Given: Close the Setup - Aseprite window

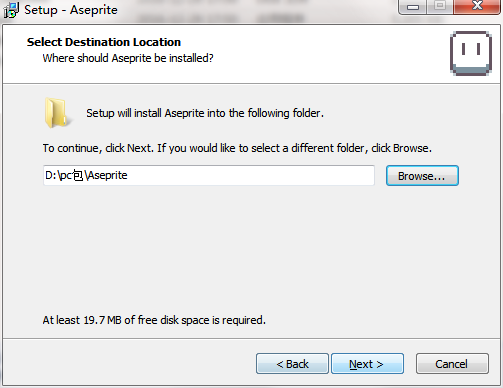Looking at the screenshot, I should (x=477, y=6).
